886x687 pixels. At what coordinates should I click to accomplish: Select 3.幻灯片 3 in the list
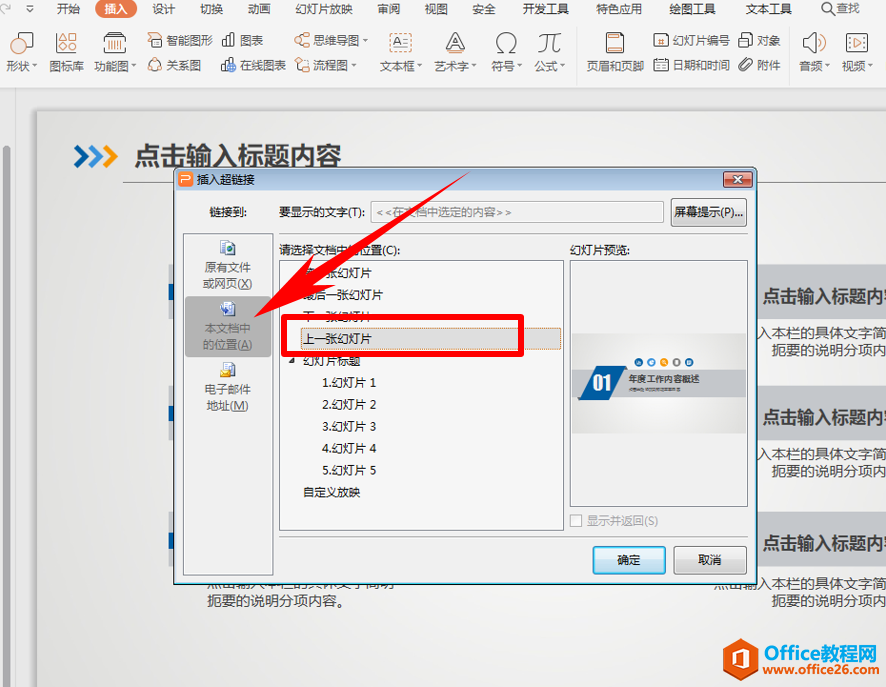pyautogui.click(x=349, y=427)
